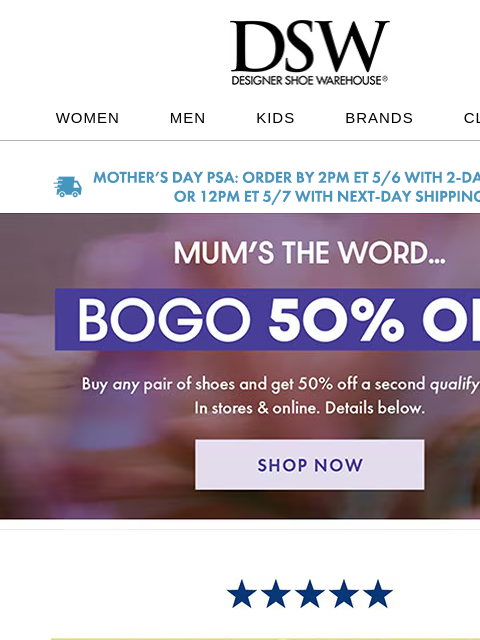Click the next-day shipping notice line
480x640 pixels.
click(327, 196)
